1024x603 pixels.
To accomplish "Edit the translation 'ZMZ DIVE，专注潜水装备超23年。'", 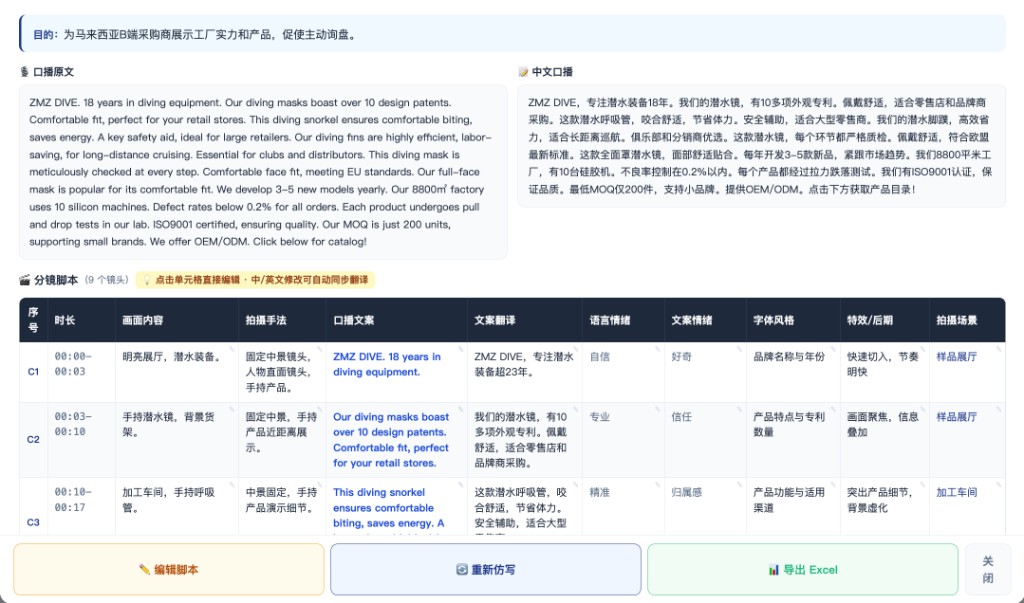I will pos(524,372).
